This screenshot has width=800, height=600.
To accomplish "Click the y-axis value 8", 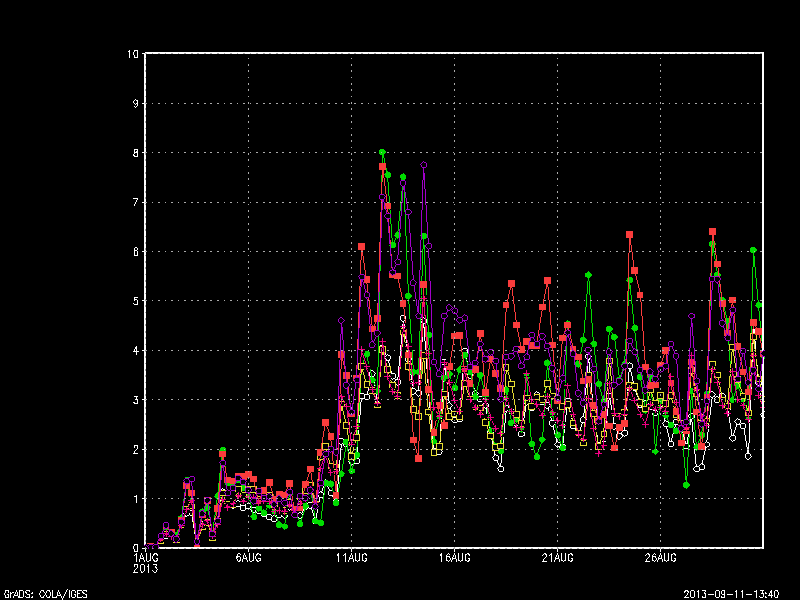I will (x=136, y=153).
